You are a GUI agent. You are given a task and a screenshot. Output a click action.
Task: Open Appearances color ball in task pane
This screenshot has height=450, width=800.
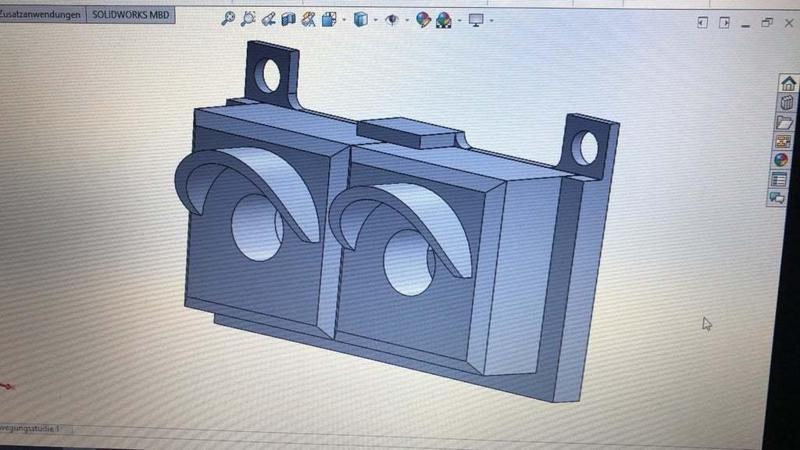click(781, 160)
